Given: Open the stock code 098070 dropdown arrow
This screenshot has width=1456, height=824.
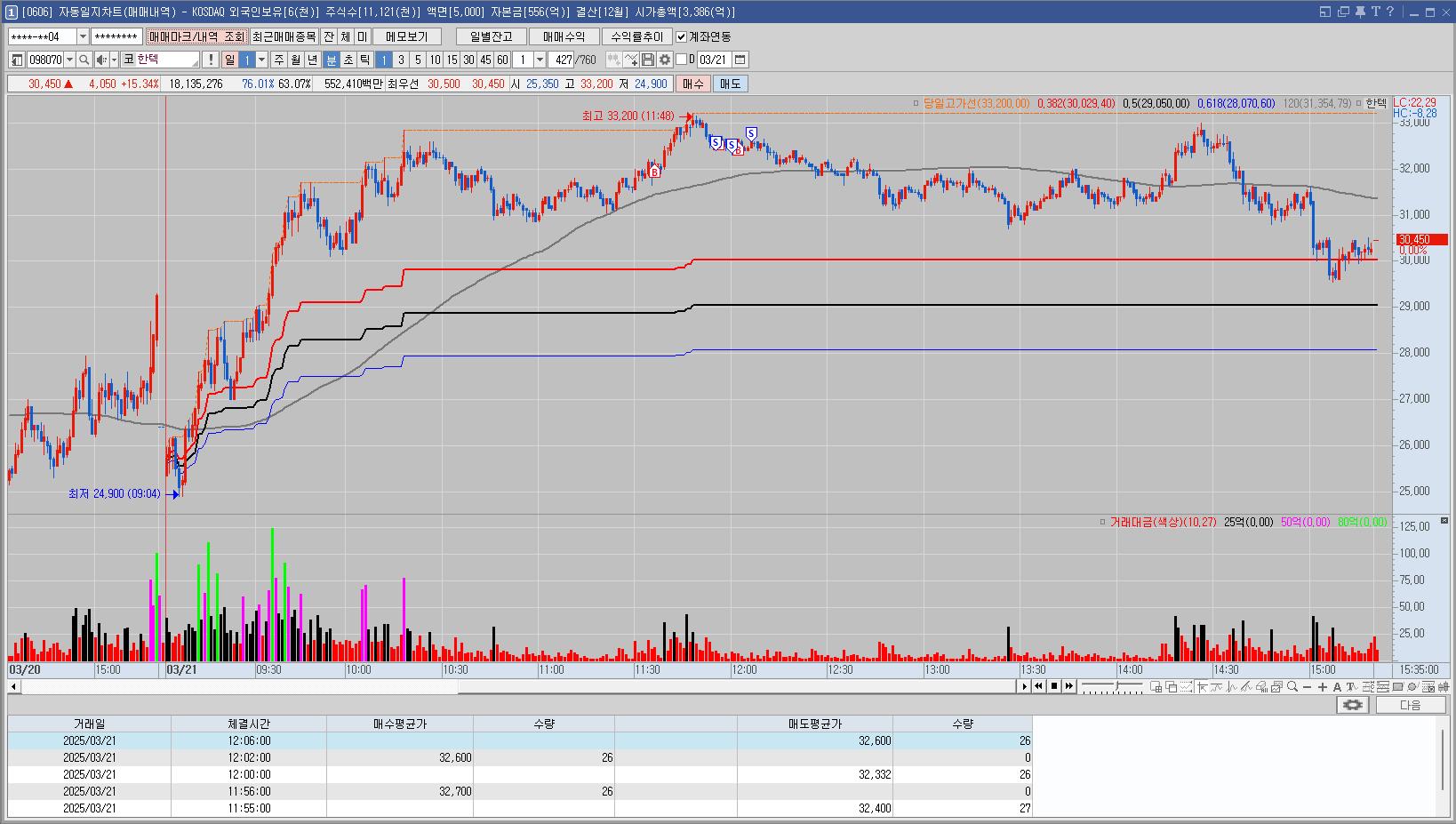Looking at the screenshot, I should pyautogui.click(x=69, y=60).
